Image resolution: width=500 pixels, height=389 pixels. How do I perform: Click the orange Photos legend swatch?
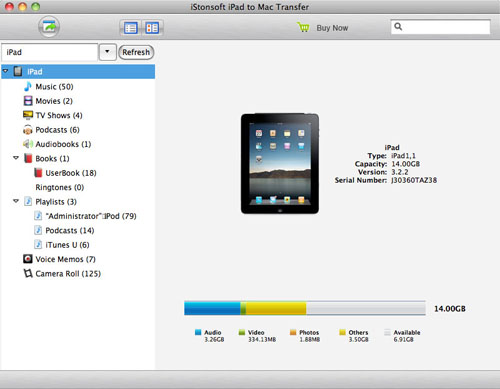pyautogui.click(x=293, y=332)
